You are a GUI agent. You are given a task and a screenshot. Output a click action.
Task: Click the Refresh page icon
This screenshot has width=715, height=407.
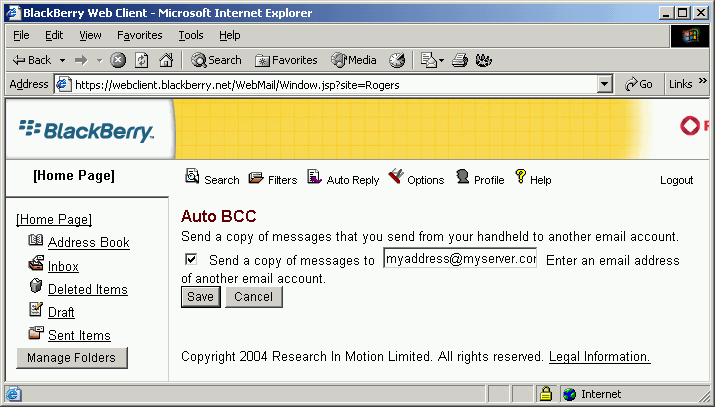142,60
